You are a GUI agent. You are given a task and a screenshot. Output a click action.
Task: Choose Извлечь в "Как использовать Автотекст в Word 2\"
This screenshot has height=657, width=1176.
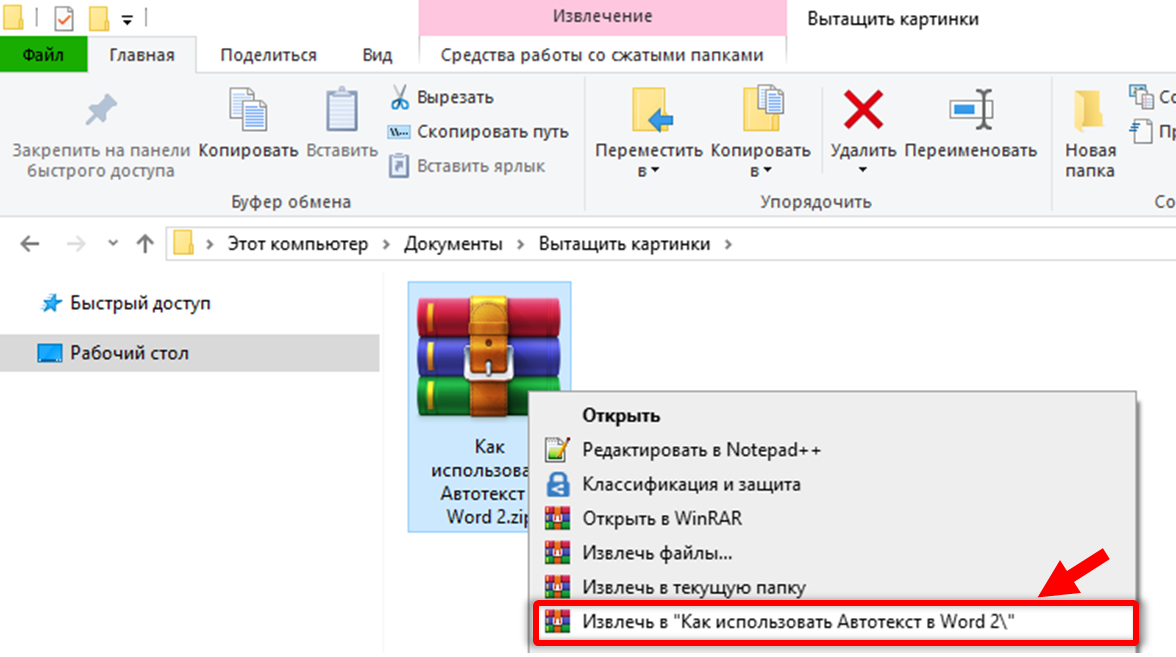click(836, 622)
